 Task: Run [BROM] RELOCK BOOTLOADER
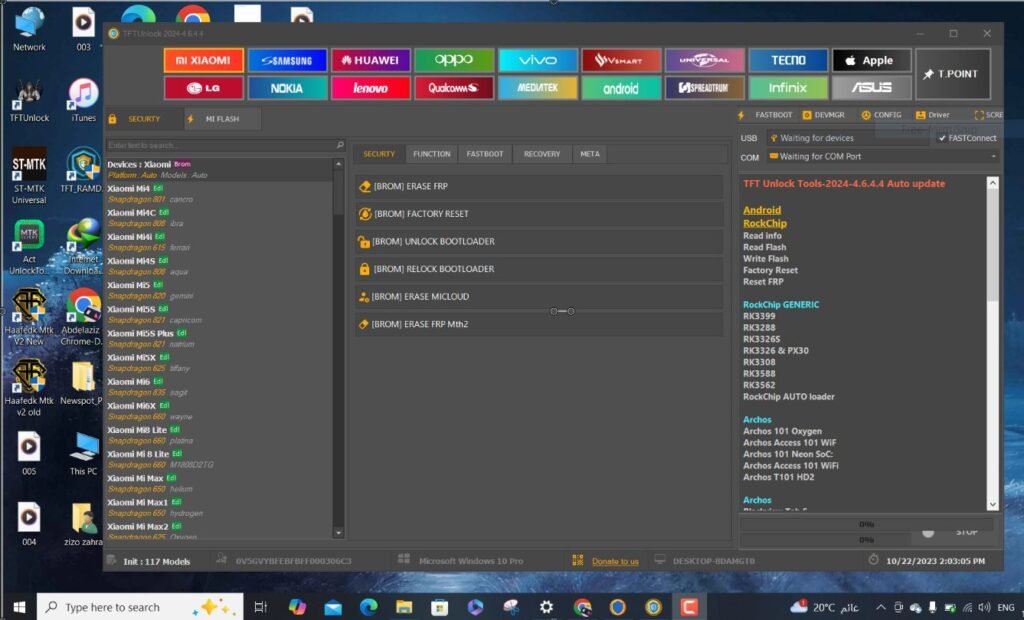(539, 269)
